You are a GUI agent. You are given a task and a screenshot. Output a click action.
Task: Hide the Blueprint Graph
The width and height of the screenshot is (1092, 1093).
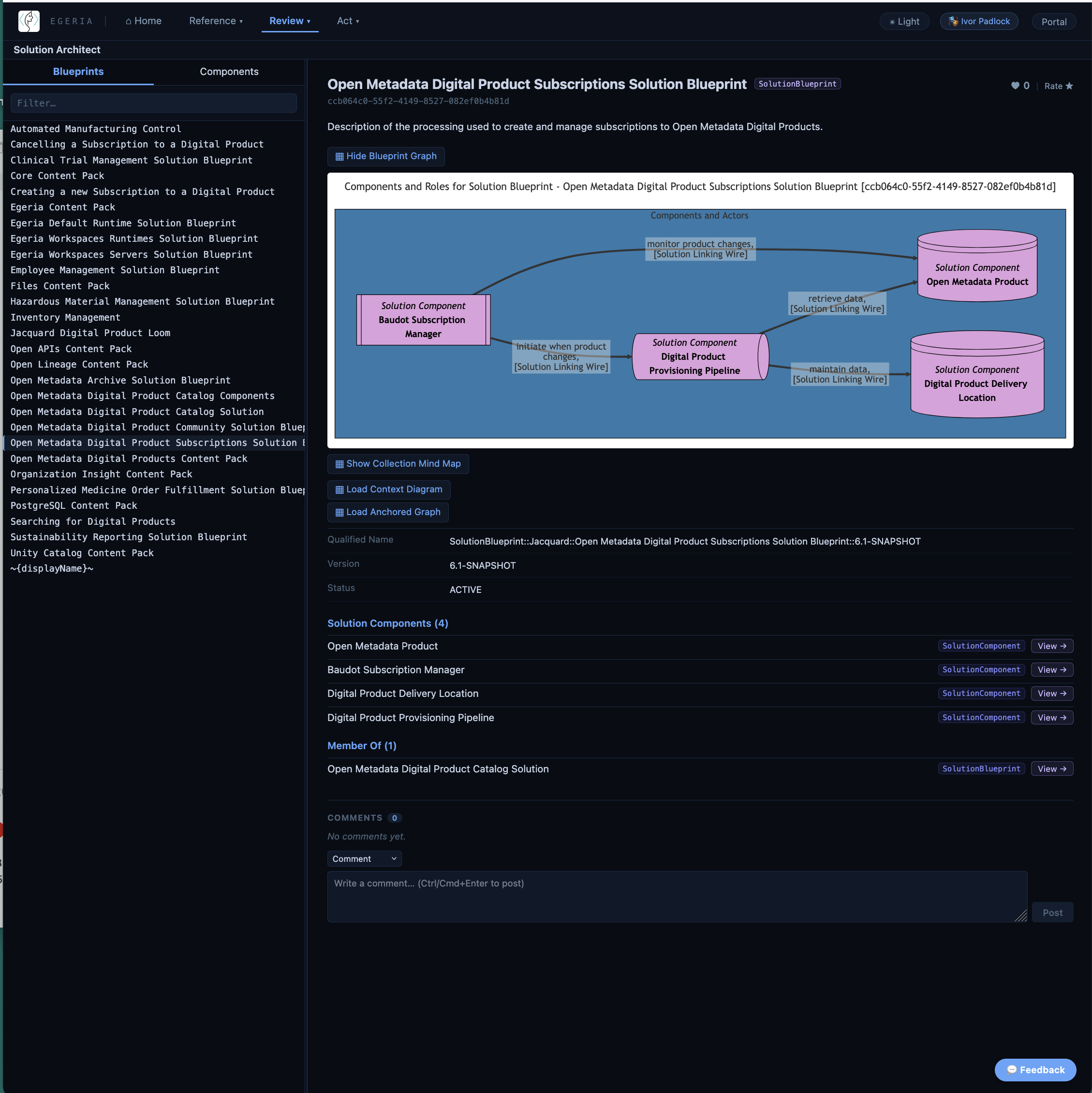(x=386, y=156)
